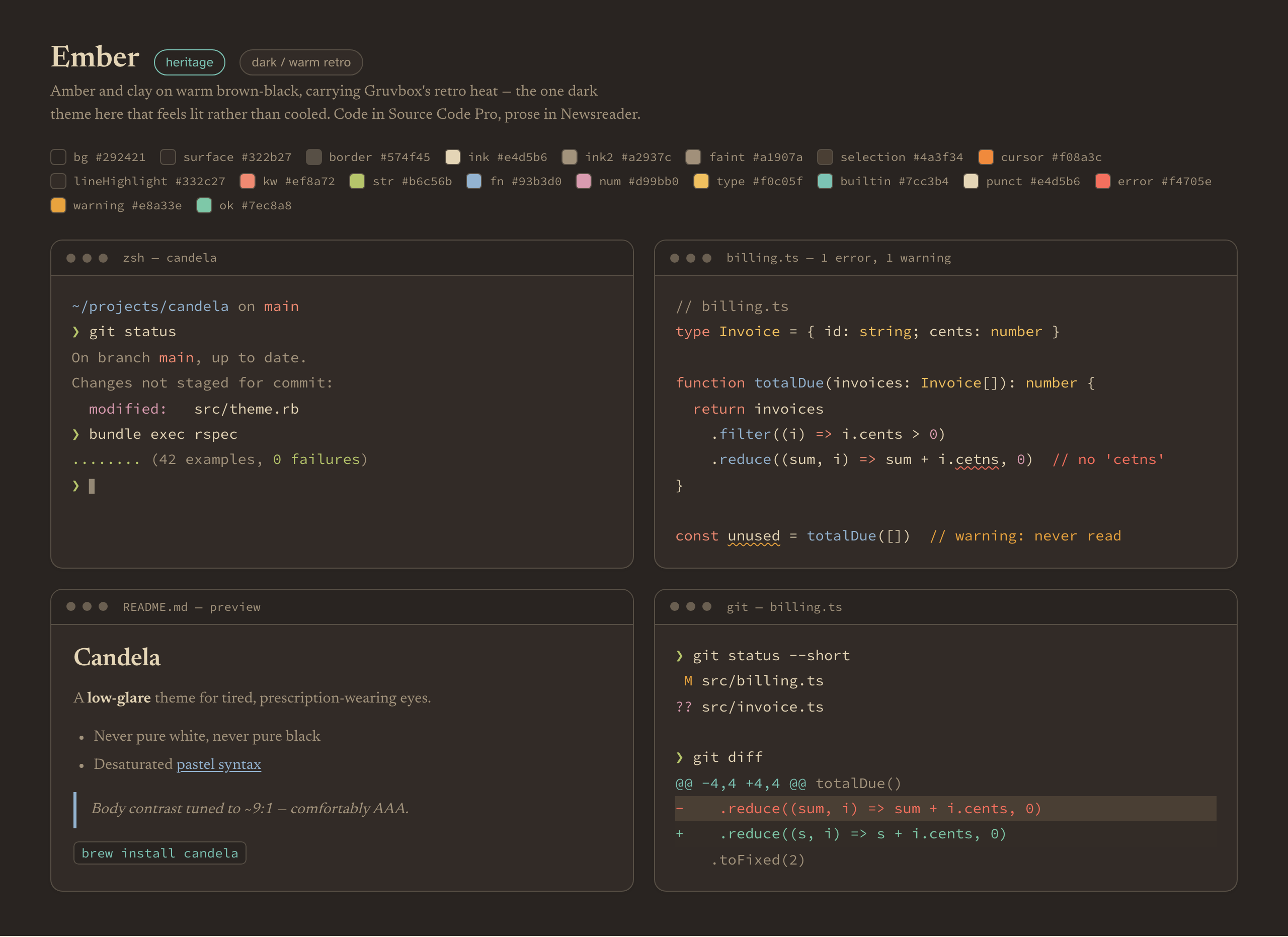Click the cursor #f08a3c orange swatch
The height and width of the screenshot is (937, 1288).
pos(986,157)
